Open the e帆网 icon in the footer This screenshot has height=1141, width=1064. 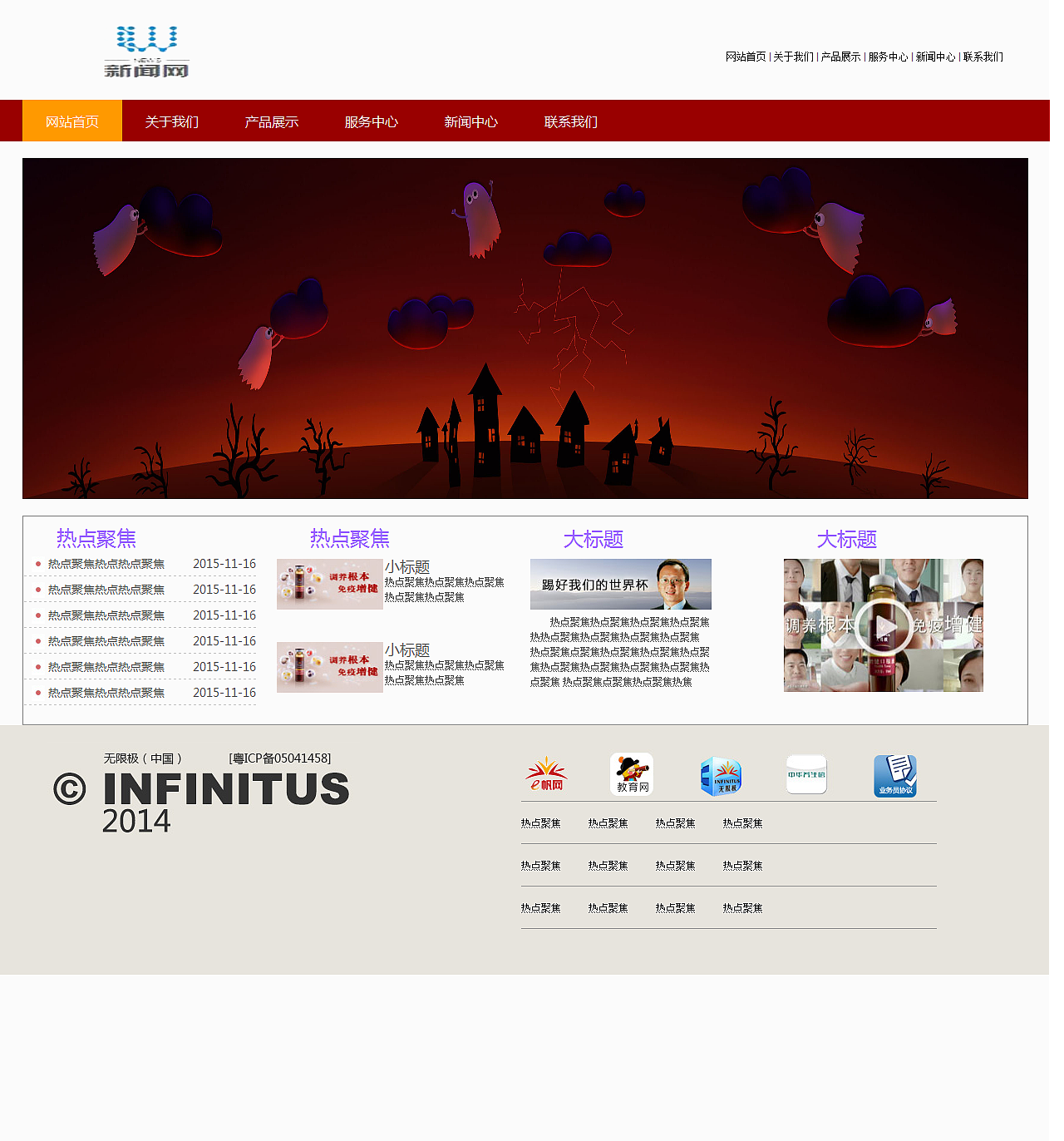point(545,774)
